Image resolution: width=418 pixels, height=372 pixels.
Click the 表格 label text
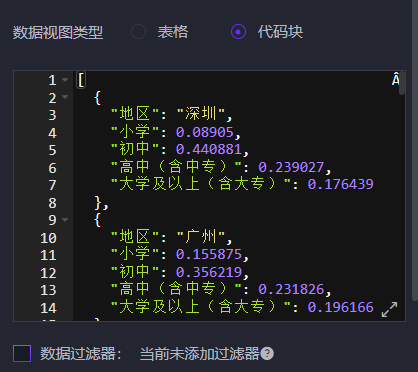click(x=173, y=32)
